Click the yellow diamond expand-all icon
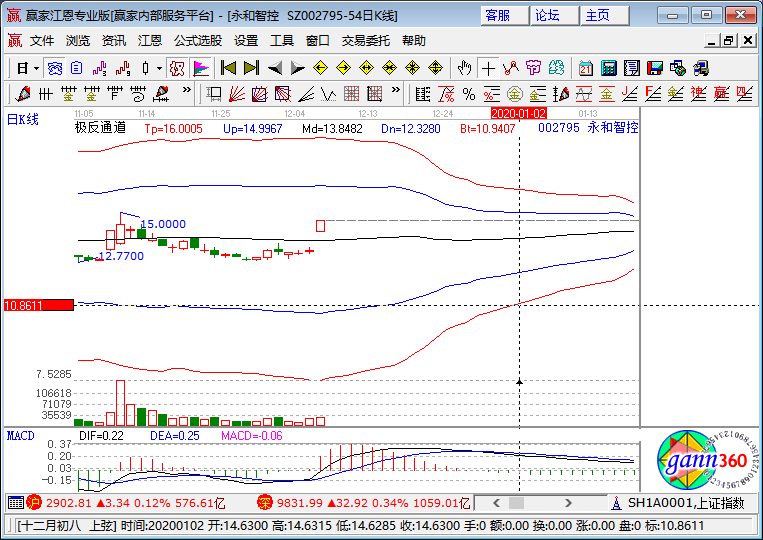 (436, 68)
